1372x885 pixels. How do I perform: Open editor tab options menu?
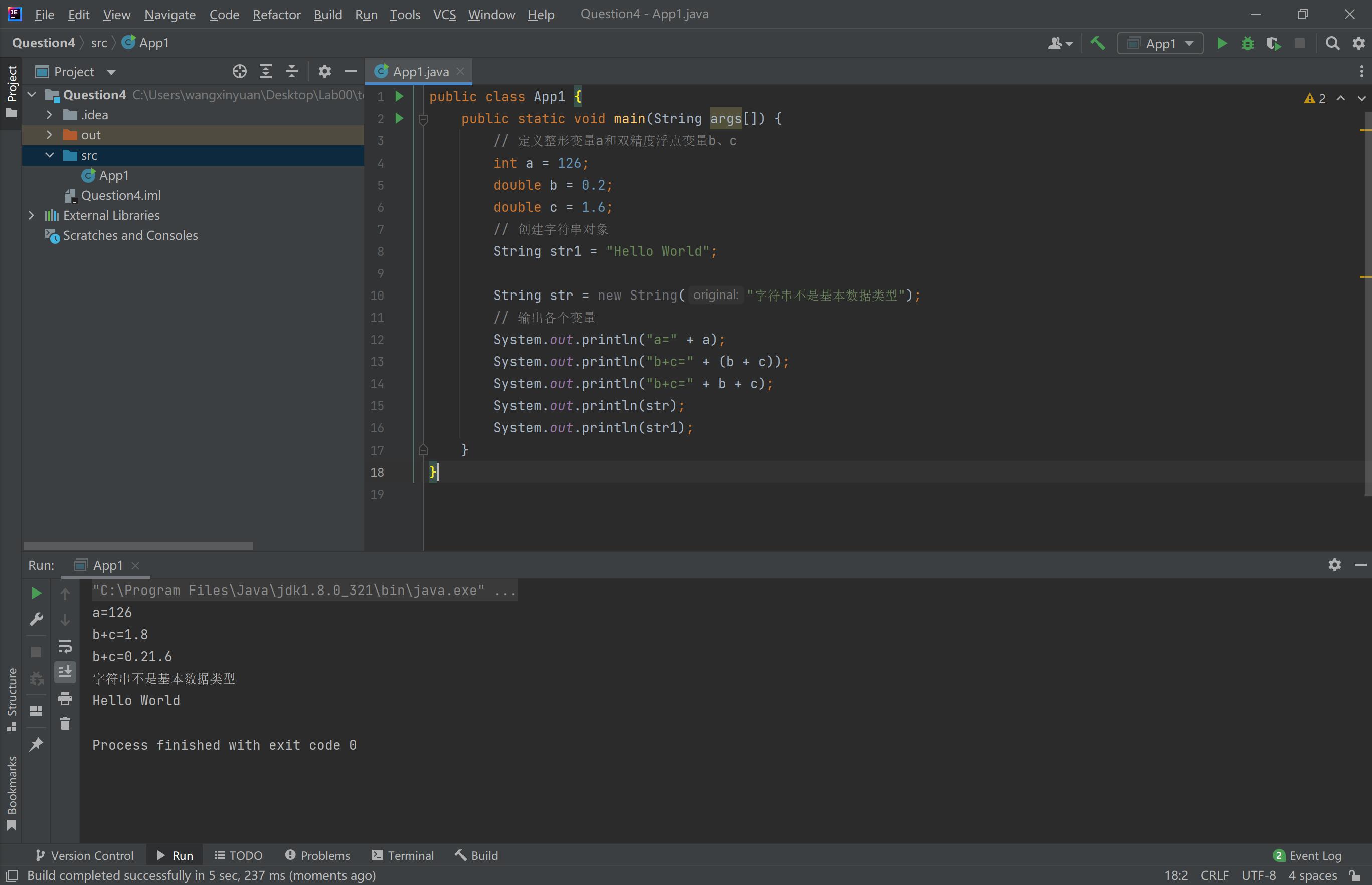tap(1361, 71)
